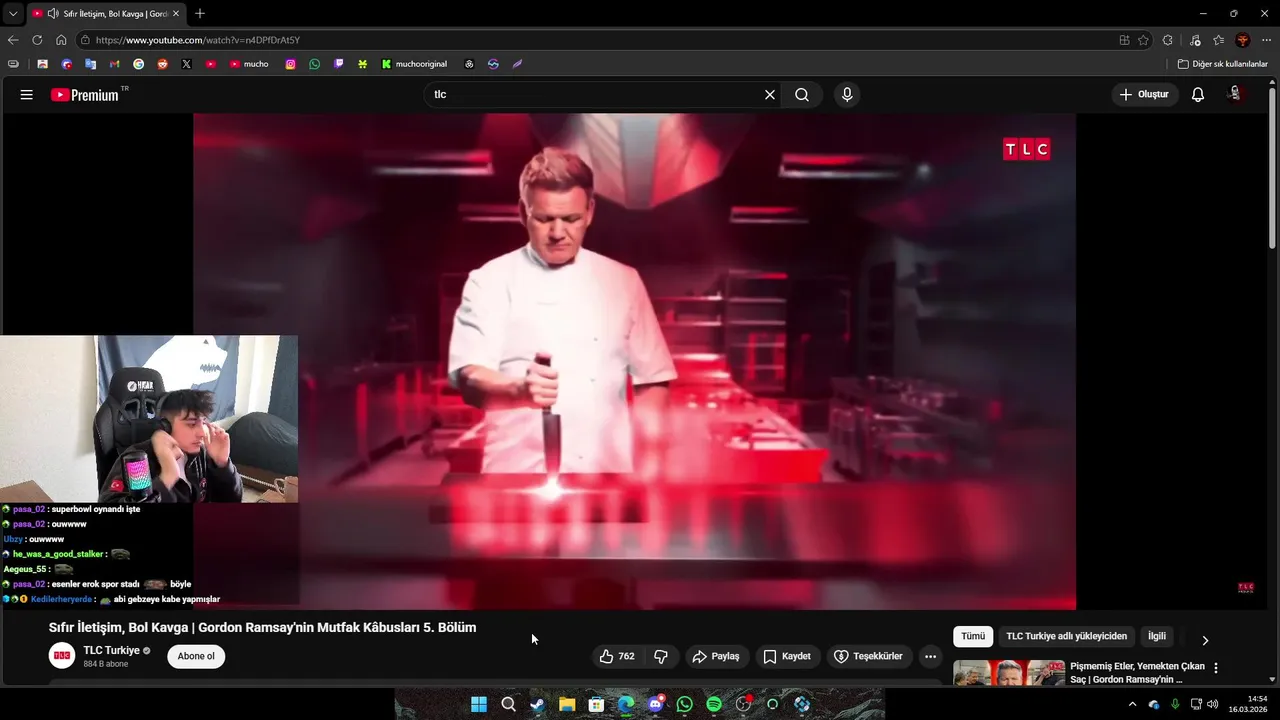The image size is (1280, 720).
Task: Like the video with 762 likes
Action: click(x=617, y=657)
